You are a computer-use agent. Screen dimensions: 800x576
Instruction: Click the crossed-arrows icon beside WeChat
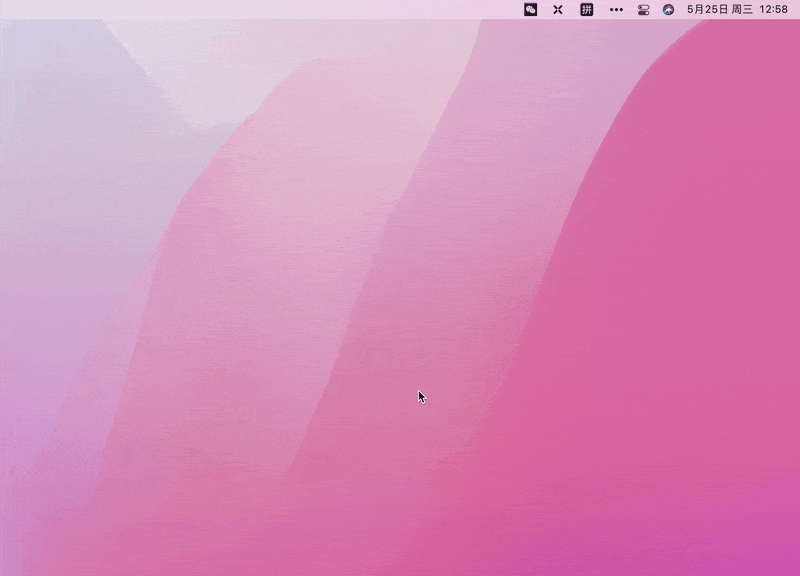[558, 9]
